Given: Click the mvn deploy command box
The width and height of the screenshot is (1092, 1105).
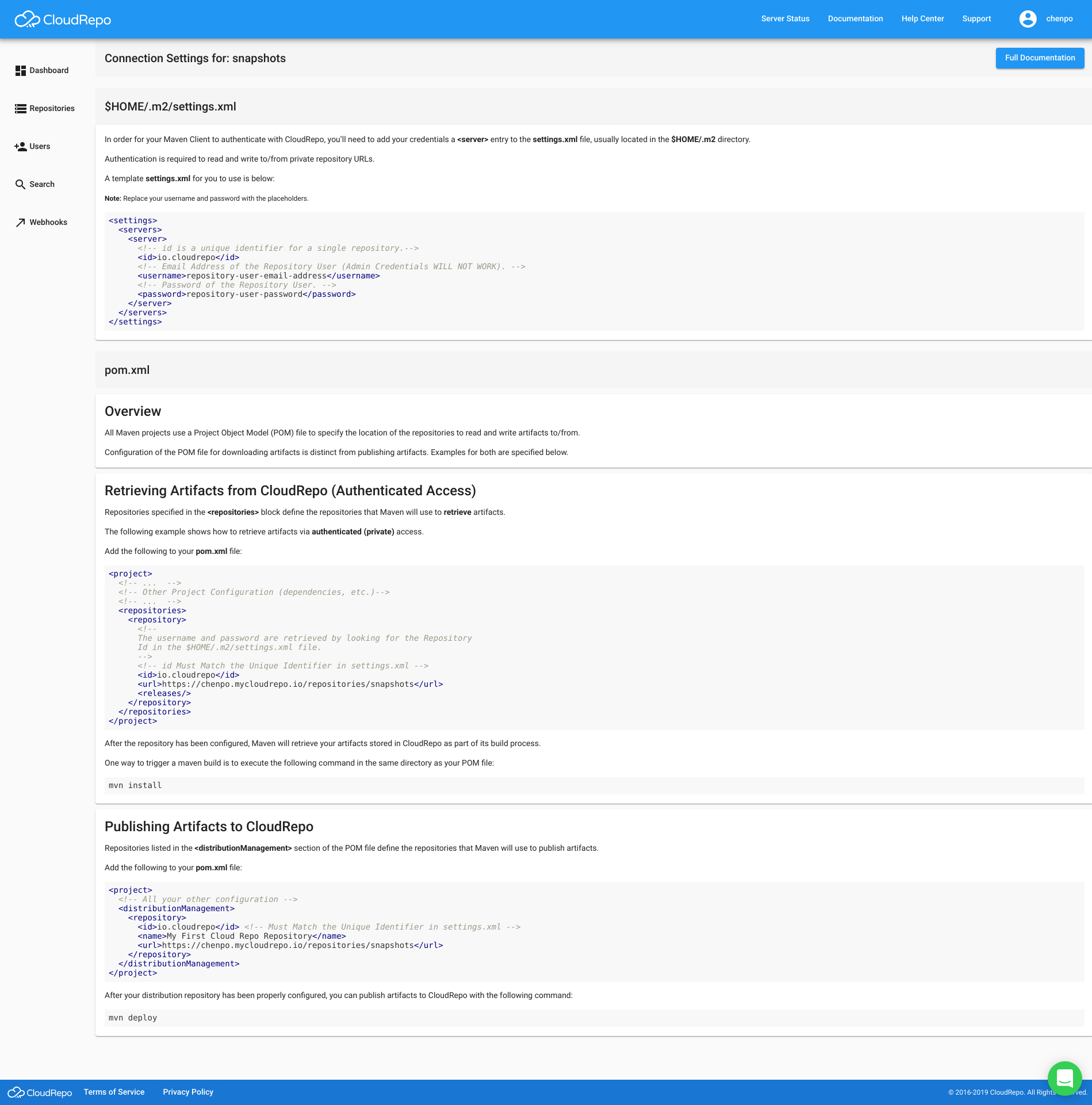Looking at the screenshot, I should tap(594, 1018).
